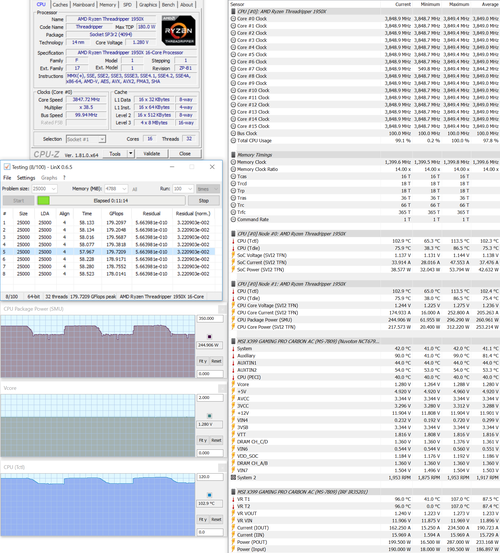Viewport: 500px width, 553px height.
Task: Click the SoC Power (SVI2 TFN) lightning icon
Action: point(233,270)
